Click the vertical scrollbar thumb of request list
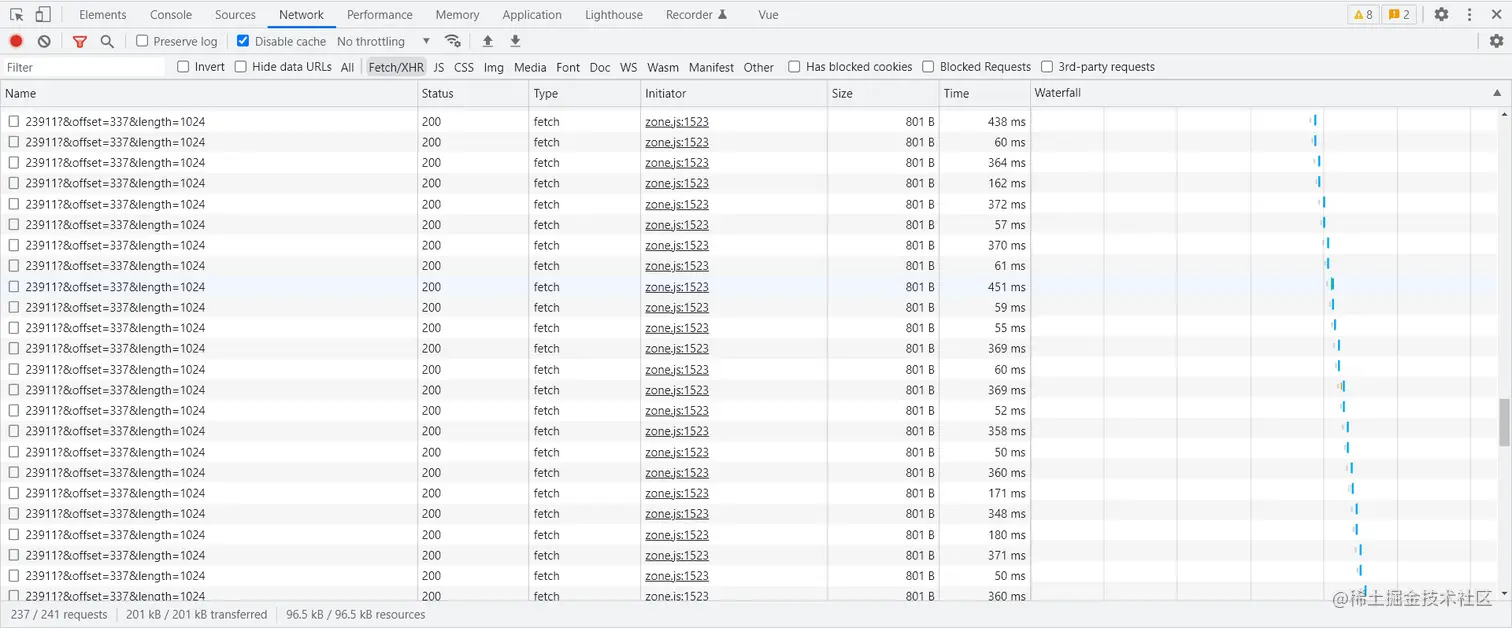 (x=1504, y=421)
